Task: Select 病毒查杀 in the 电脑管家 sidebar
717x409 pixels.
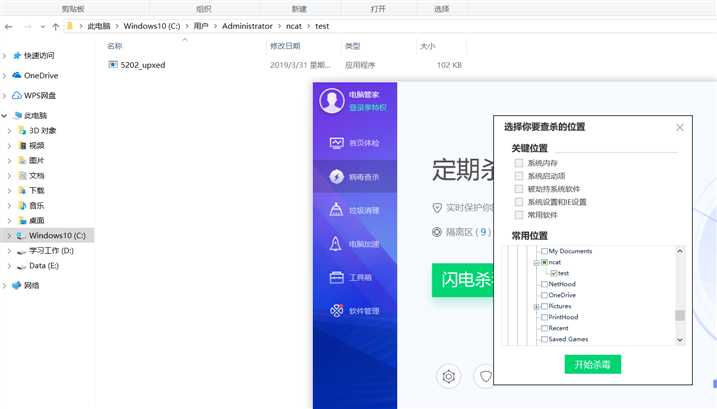Action: (x=355, y=177)
